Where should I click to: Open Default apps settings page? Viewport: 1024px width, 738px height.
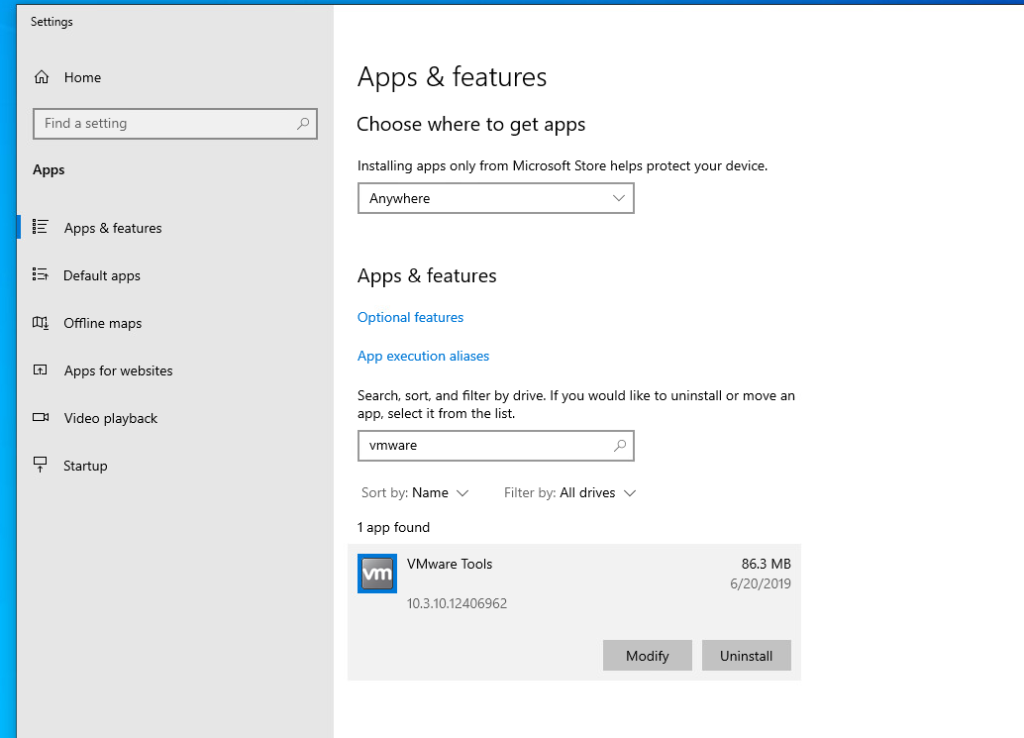[102, 276]
